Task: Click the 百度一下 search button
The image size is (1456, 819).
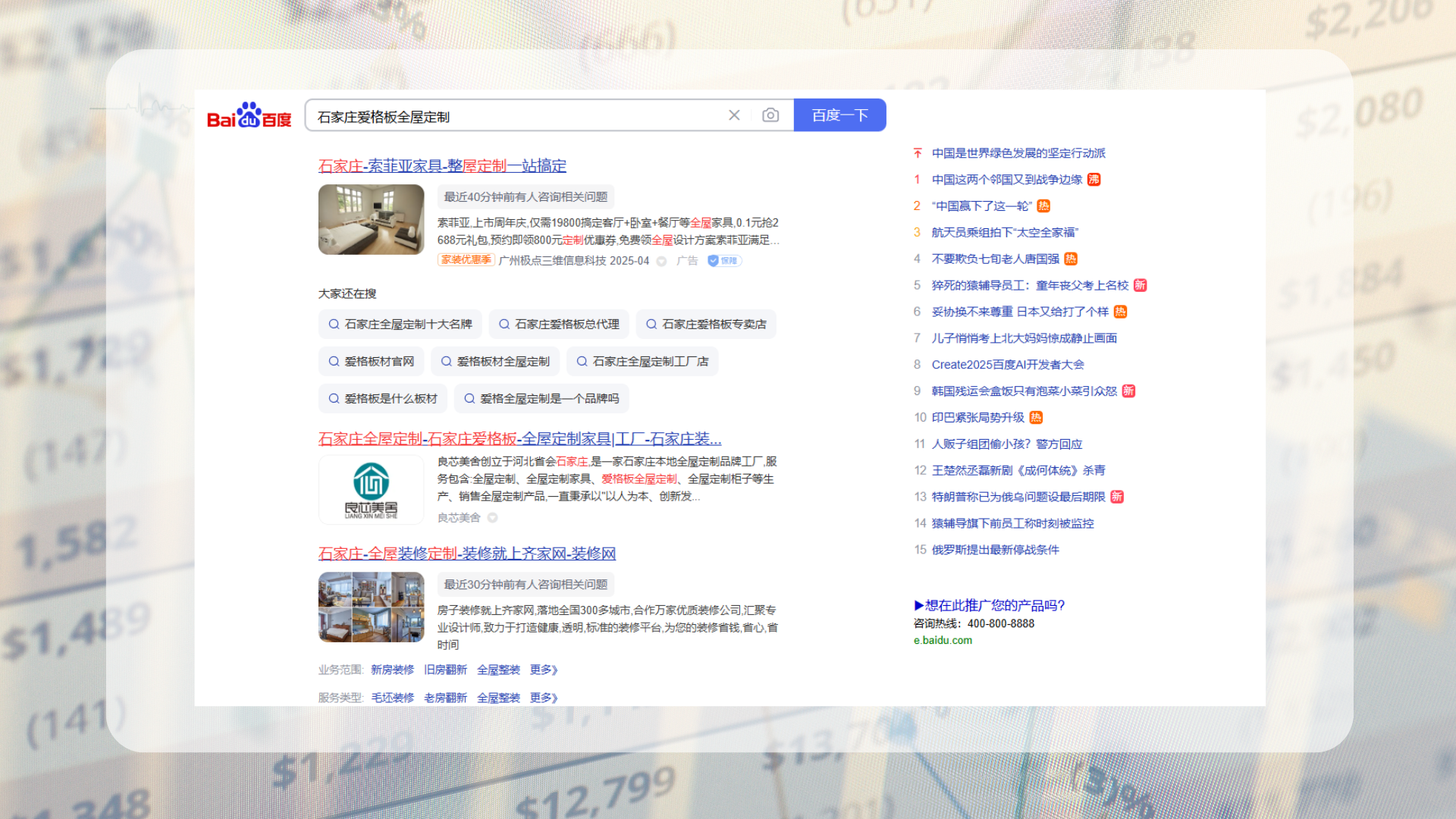Action: (x=839, y=115)
